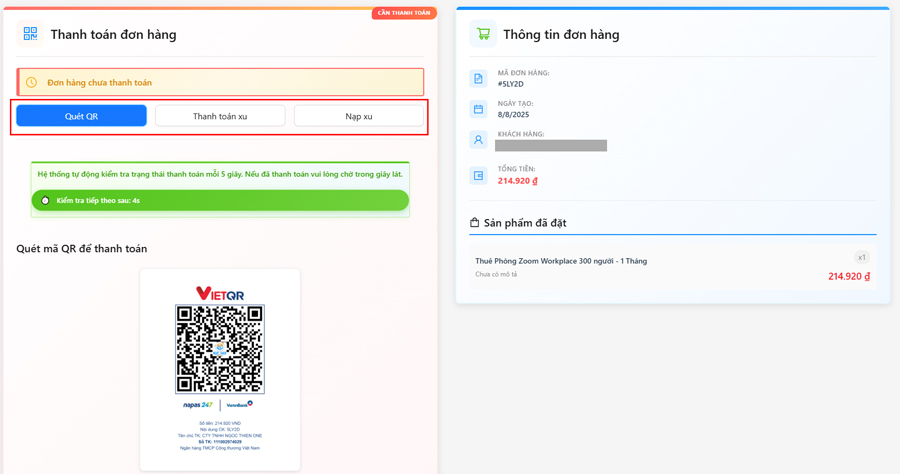Viewport: 900px width, 474px height.
Task: Click the VietinBank logo under the QR code
Action: coord(239,405)
